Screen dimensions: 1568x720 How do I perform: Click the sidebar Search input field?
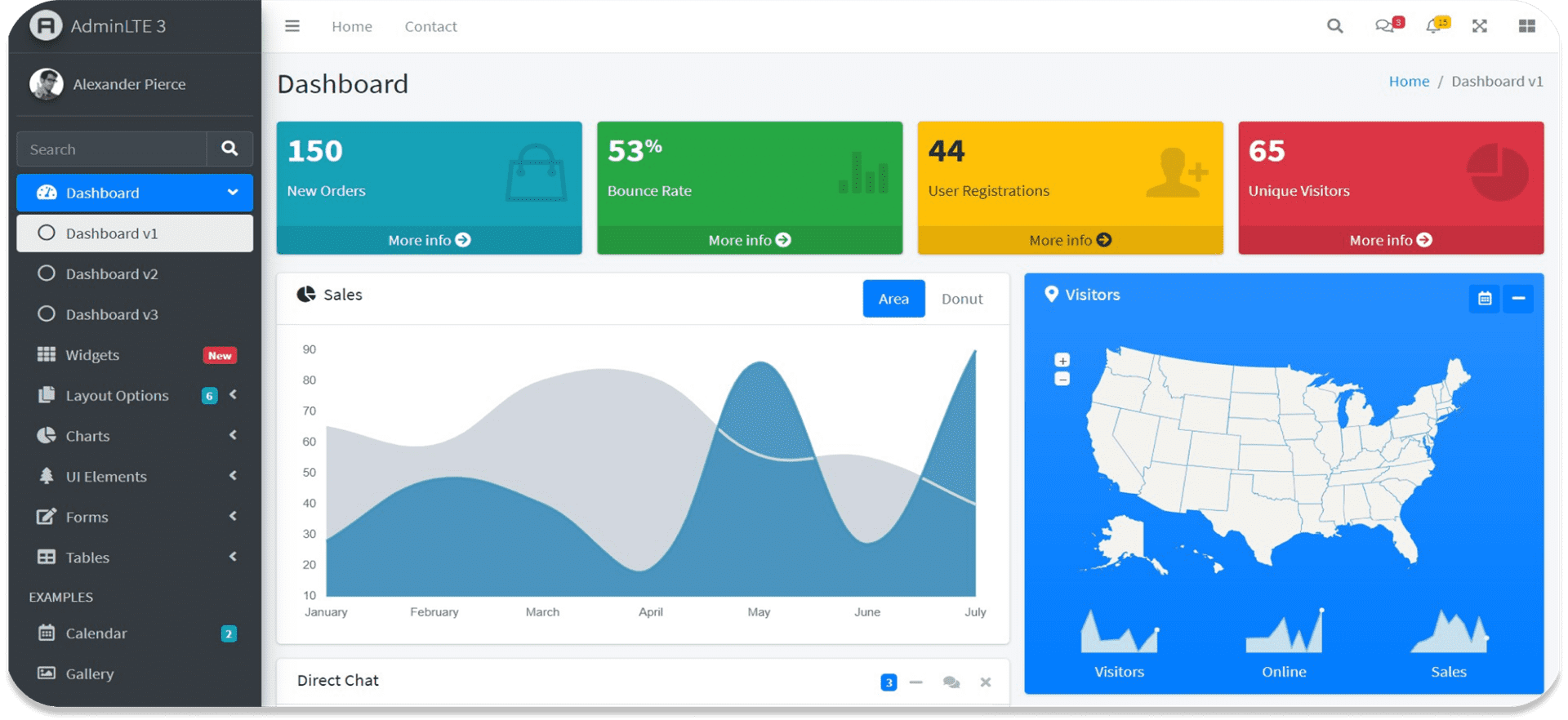coord(112,149)
